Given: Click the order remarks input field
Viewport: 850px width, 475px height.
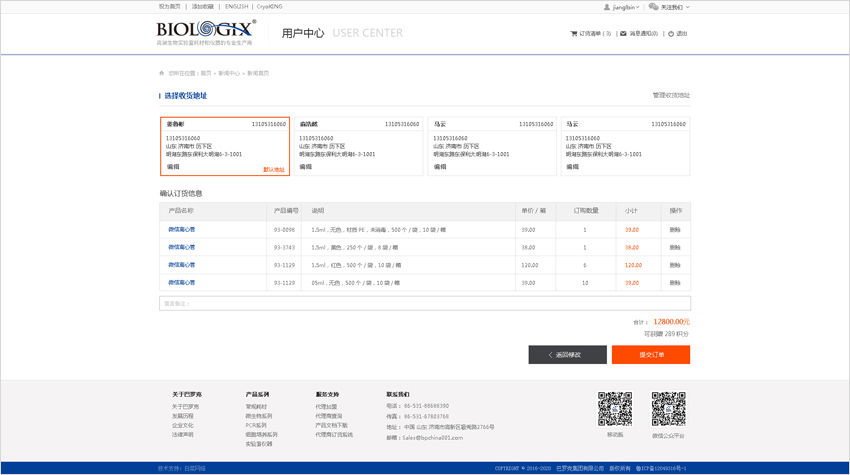Looking at the screenshot, I should 424,303.
